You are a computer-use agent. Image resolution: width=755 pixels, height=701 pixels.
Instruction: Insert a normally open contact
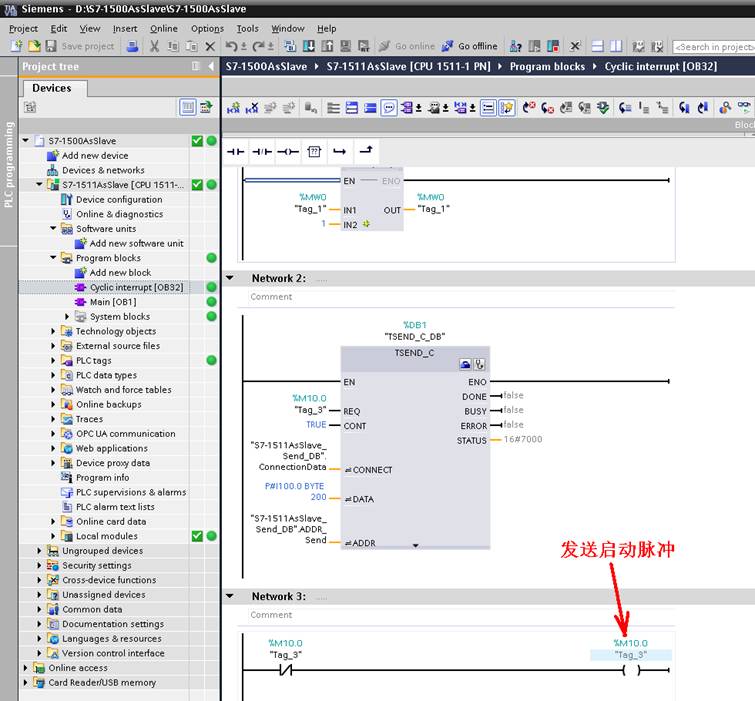tap(235, 152)
